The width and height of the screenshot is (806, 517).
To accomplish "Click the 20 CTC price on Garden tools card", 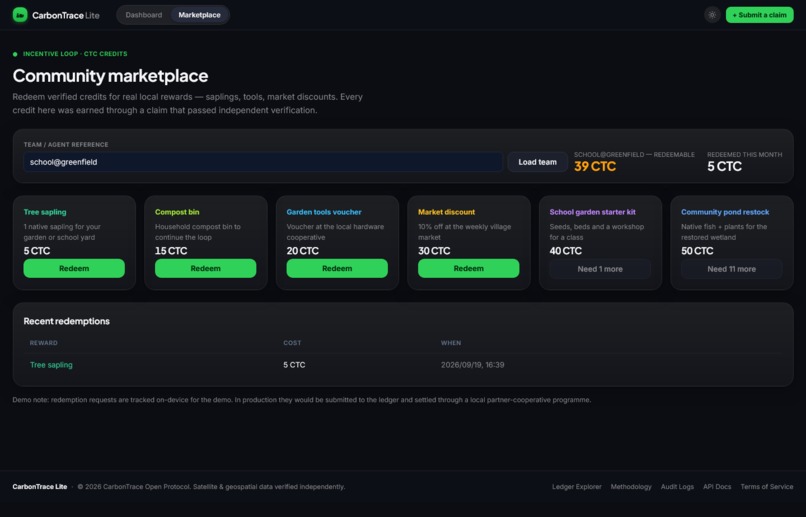I will coord(303,251).
